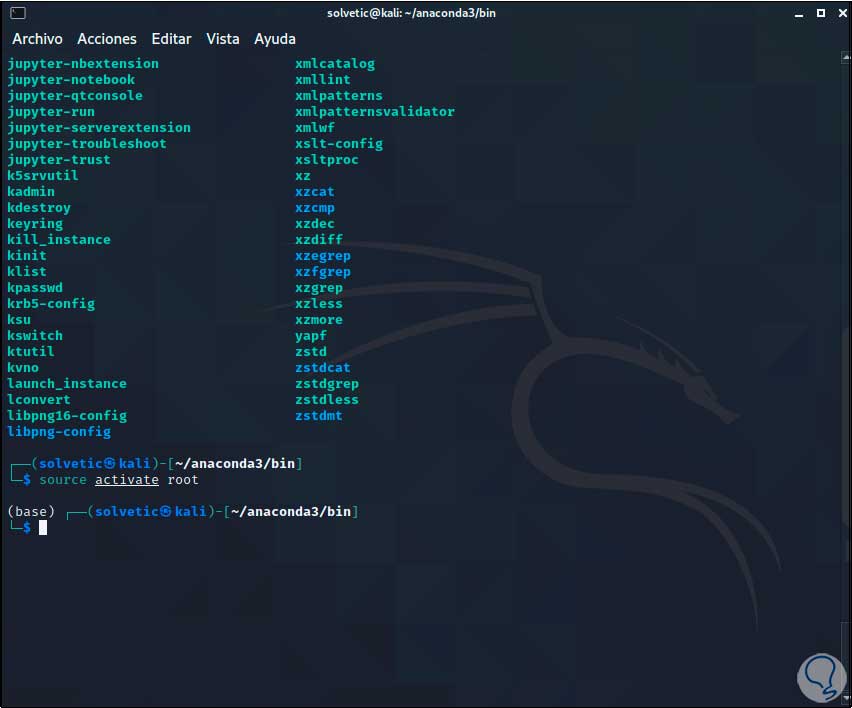Maximize the terminal window
The height and width of the screenshot is (708, 852).
coord(820,13)
